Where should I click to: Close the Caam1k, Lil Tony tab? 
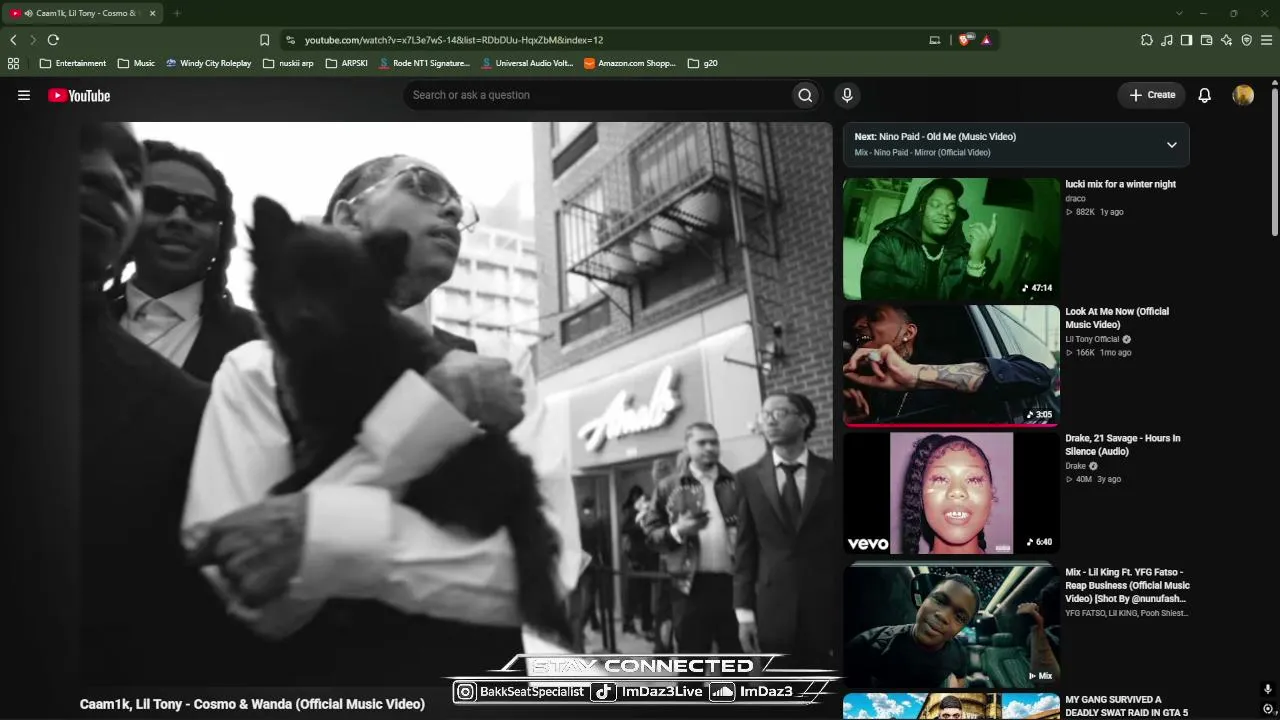coord(152,13)
